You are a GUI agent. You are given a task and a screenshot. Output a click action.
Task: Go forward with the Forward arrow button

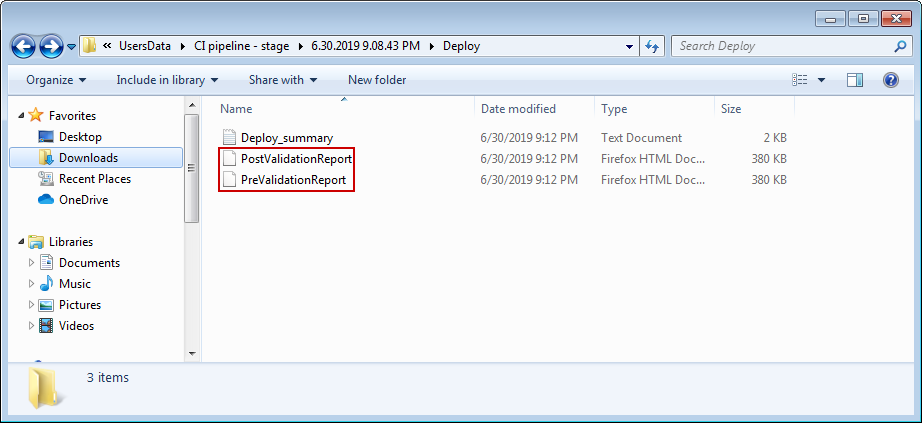click(x=51, y=46)
